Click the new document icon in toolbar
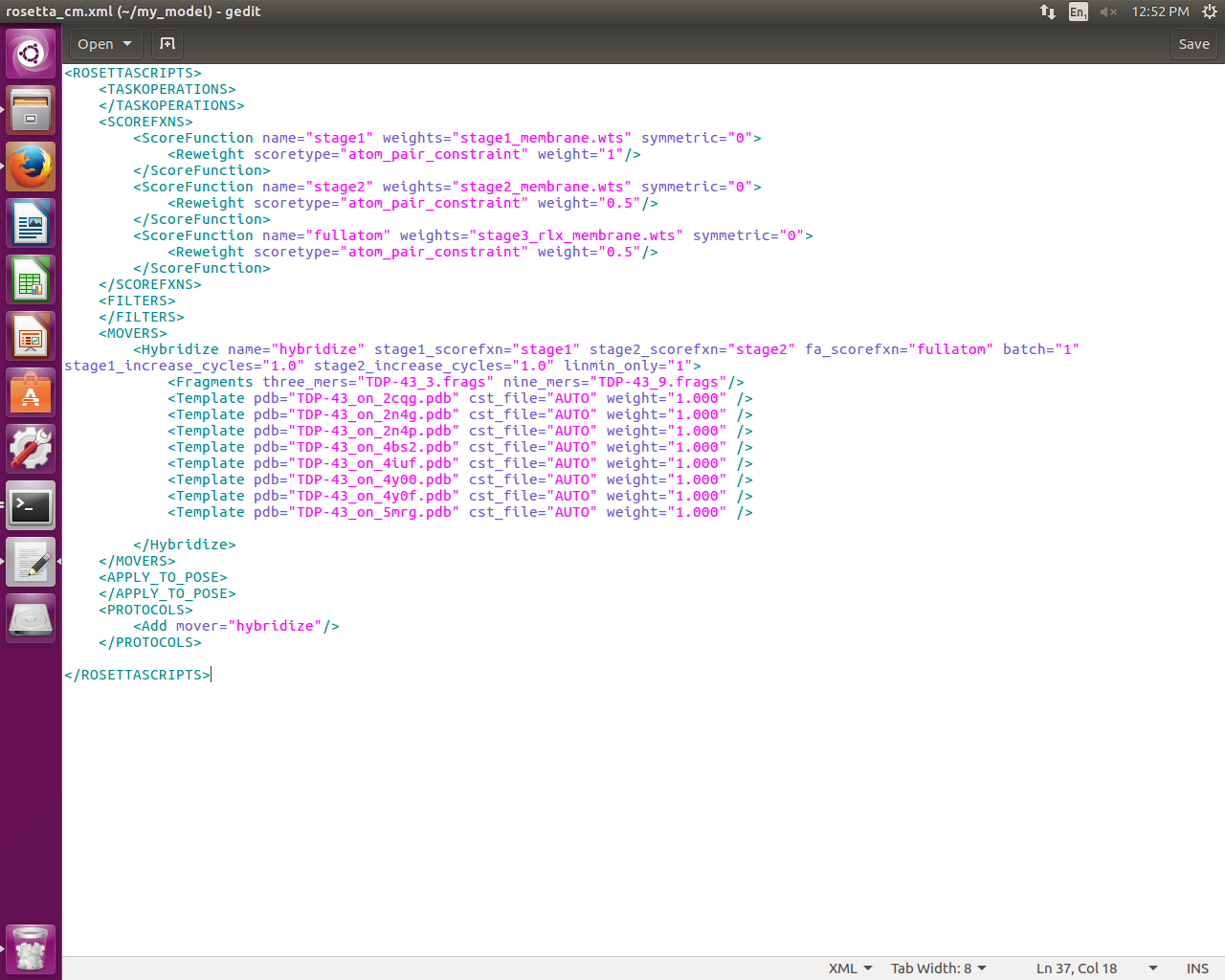Viewport: 1225px width, 980px height. click(167, 44)
